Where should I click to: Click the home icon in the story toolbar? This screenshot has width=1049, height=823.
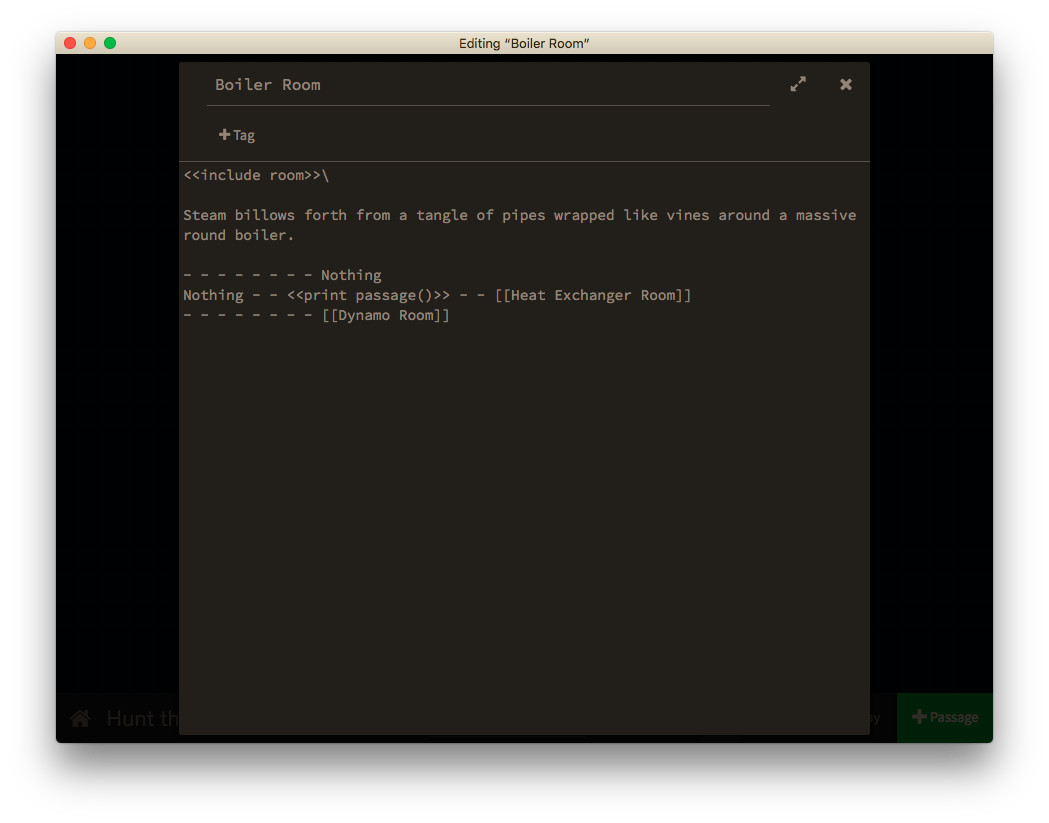(79, 717)
